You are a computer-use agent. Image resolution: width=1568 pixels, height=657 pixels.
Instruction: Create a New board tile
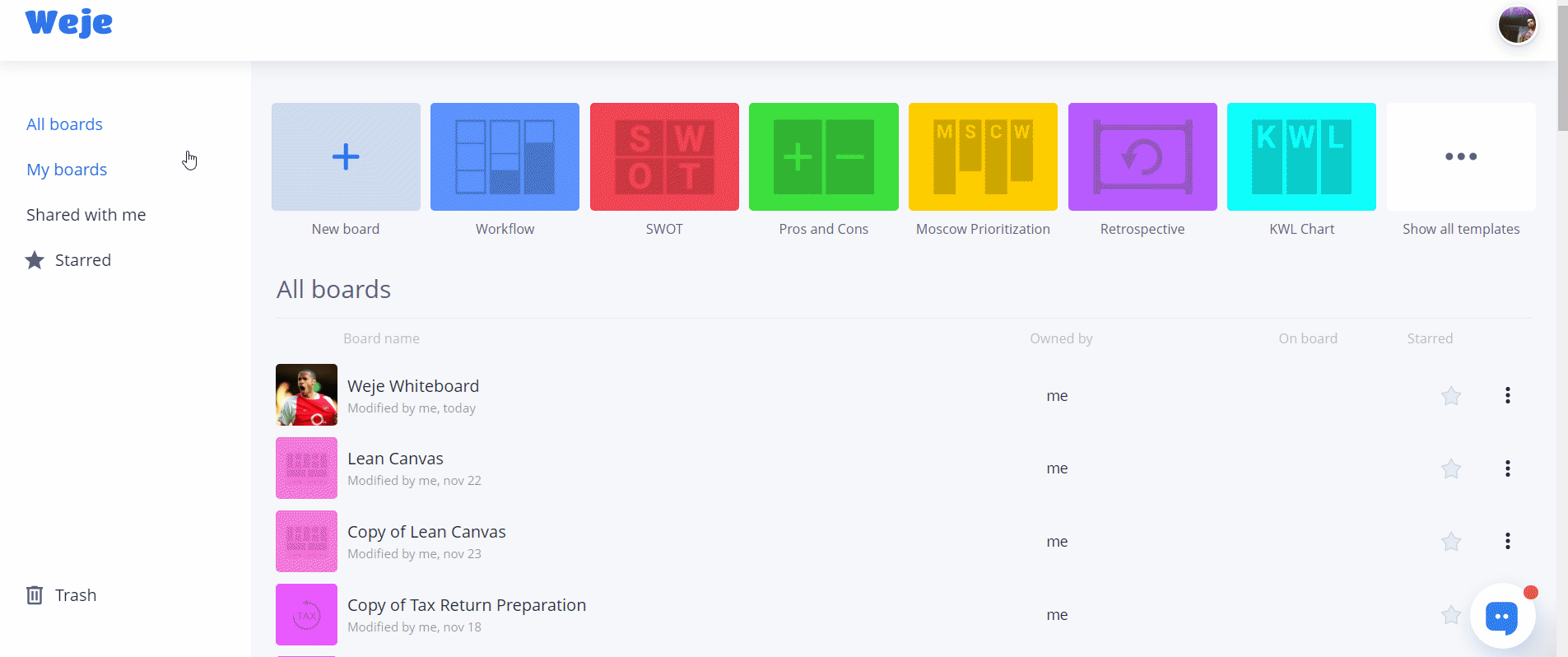click(x=346, y=156)
